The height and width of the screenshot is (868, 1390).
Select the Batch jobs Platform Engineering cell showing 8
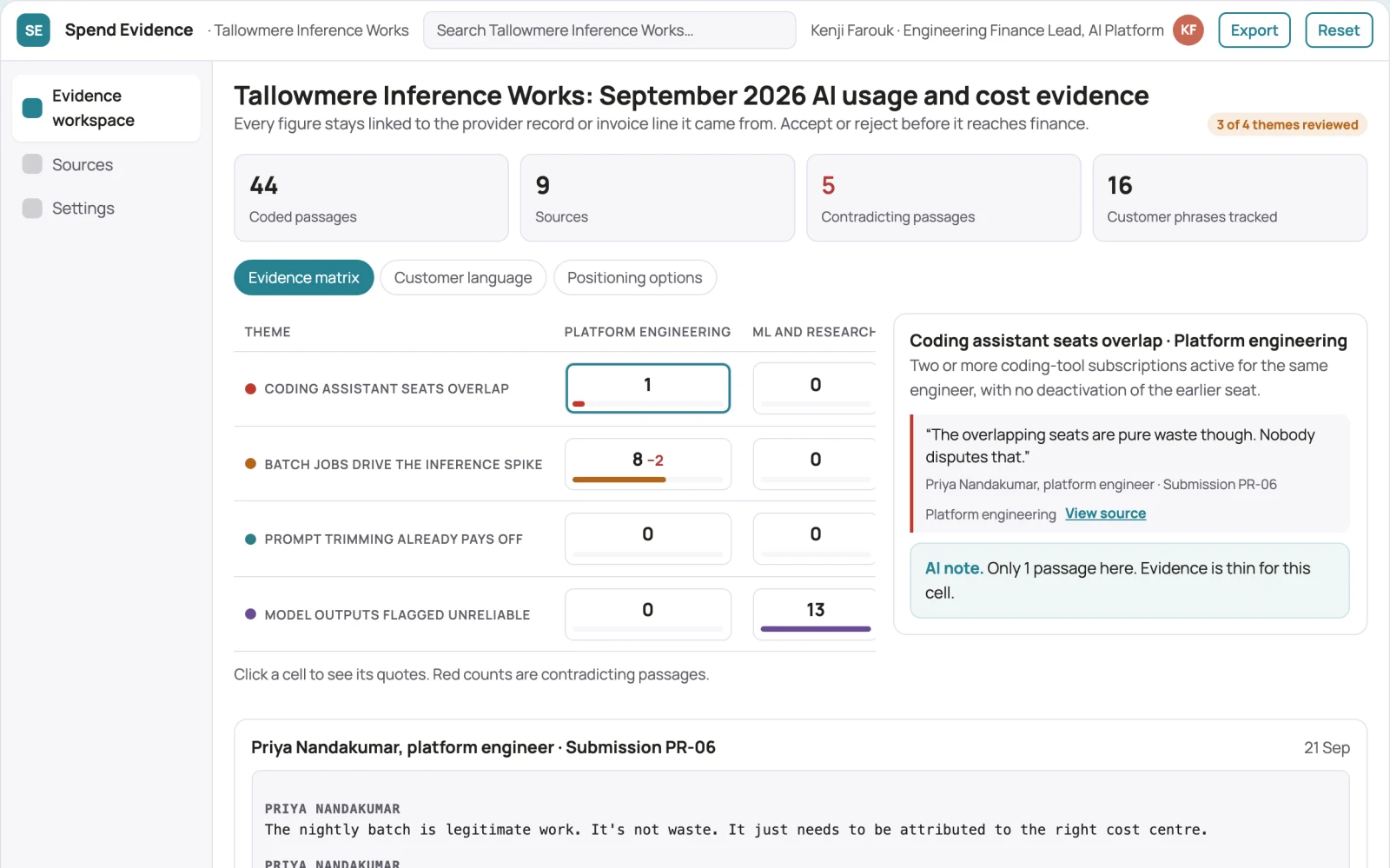pyautogui.click(x=647, y=464)
